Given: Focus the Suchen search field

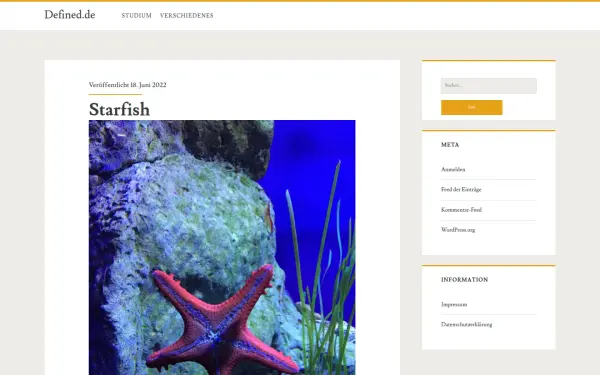Looking at the screenshot, I should 489,86.
